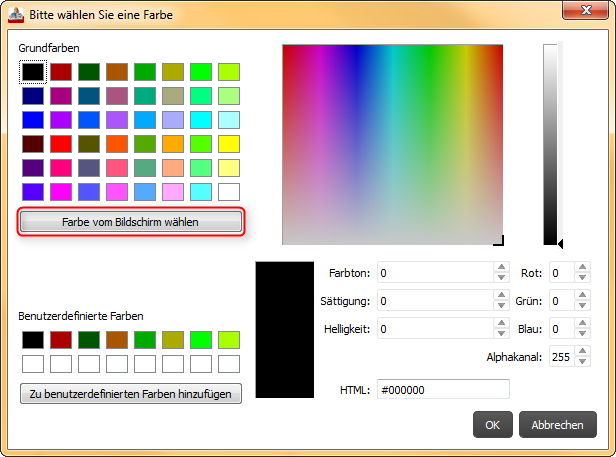Click 'Farbe vom Bildschirm wählen' button
The width and height of the screenshot is (616, 457).
coord(131,222)
